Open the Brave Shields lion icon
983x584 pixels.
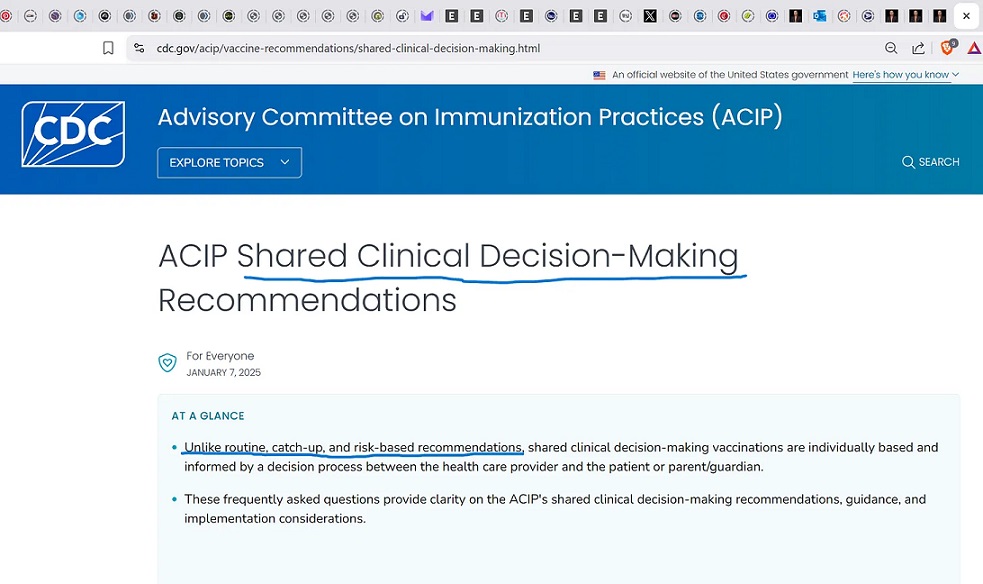[x=947, y=48]
